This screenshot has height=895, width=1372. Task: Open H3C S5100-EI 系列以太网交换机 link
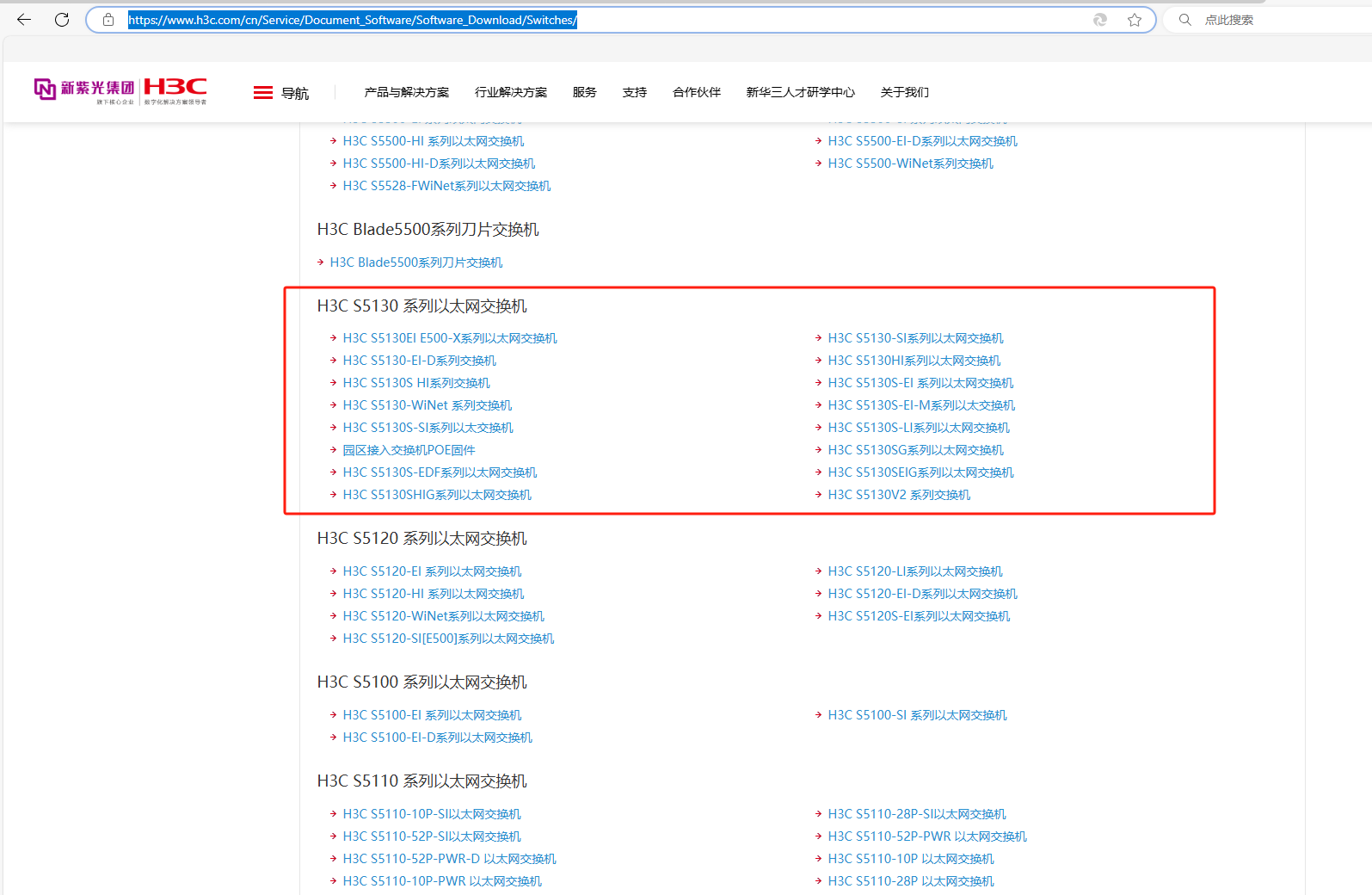432,715
